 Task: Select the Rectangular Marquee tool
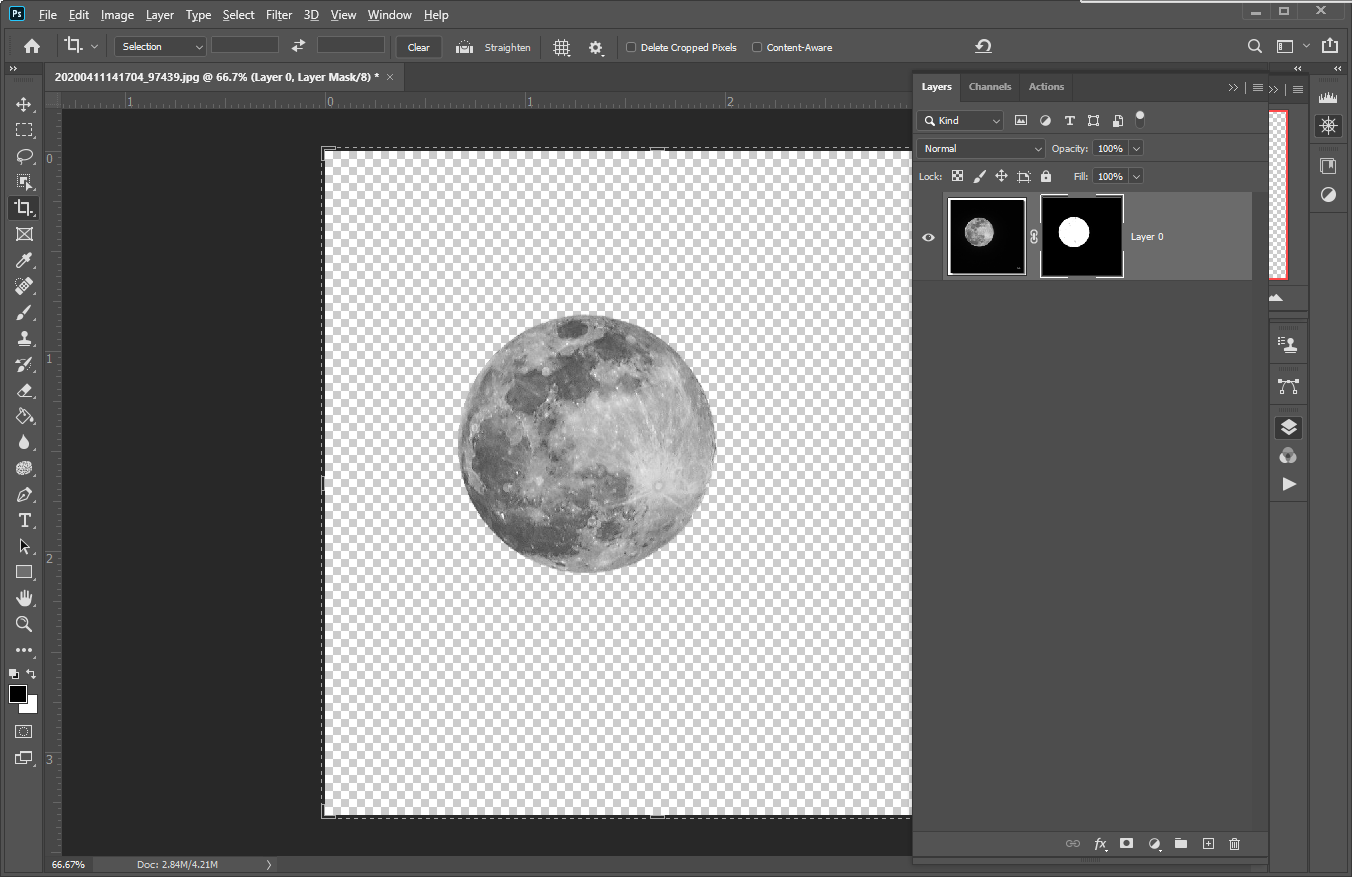24,130
